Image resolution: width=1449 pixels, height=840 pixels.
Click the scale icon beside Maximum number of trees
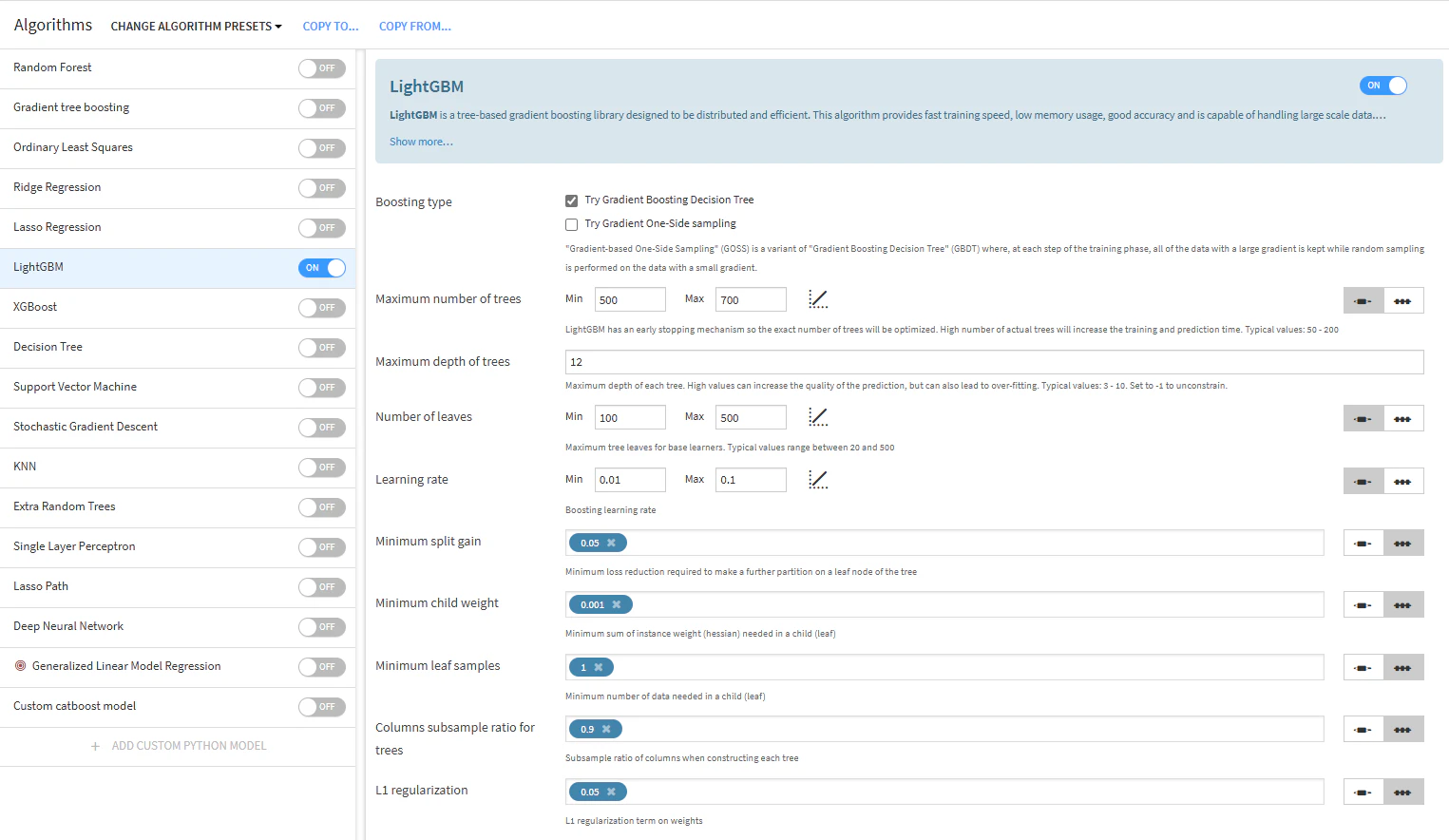tap(818, 299)
